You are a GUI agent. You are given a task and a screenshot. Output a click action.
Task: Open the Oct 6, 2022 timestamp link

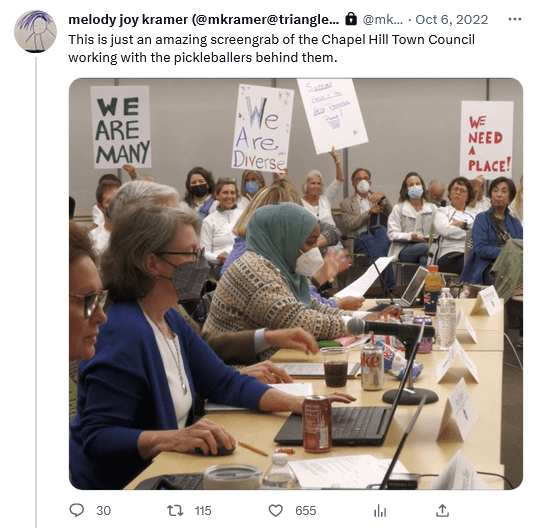(x=452, y=19)
